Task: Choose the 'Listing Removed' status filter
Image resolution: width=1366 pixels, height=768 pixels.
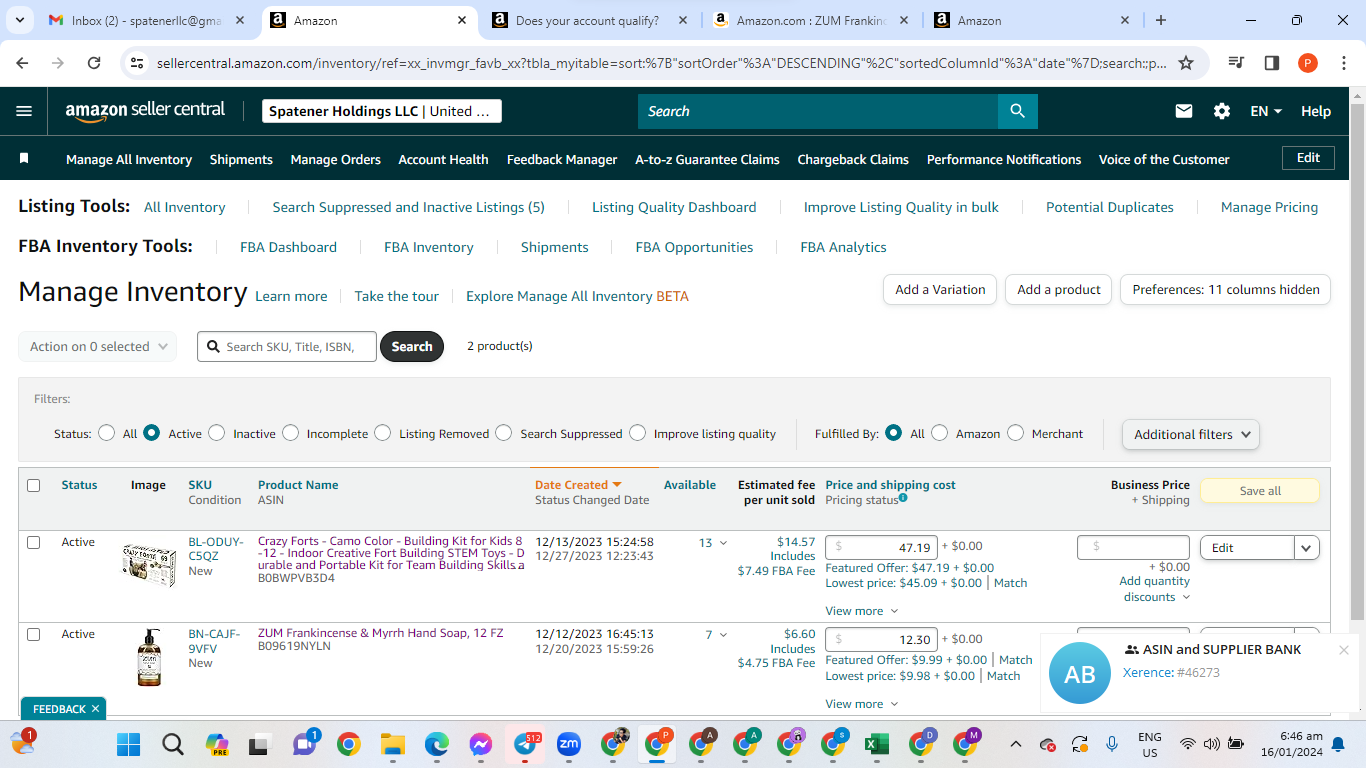Action: 383,433
